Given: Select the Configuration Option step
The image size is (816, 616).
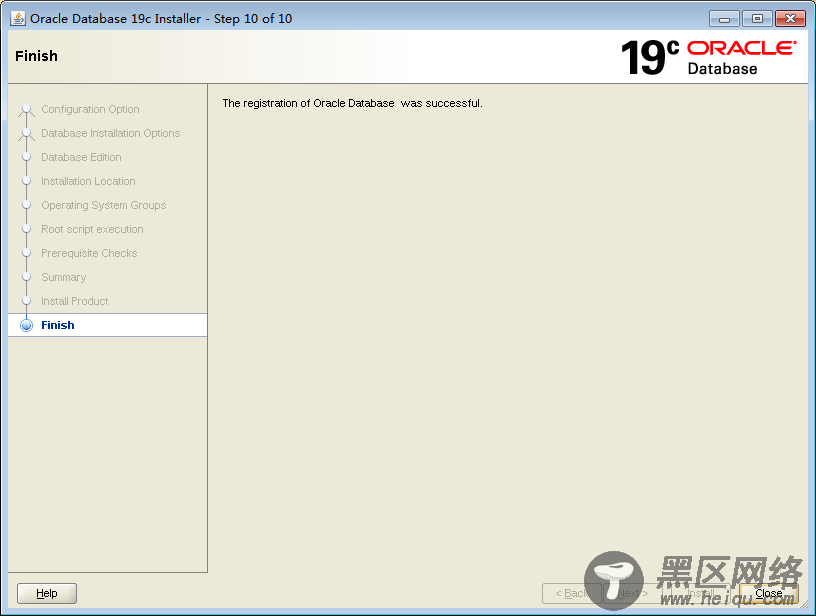Looking at the screenshot, I should [x=90, y=109].
